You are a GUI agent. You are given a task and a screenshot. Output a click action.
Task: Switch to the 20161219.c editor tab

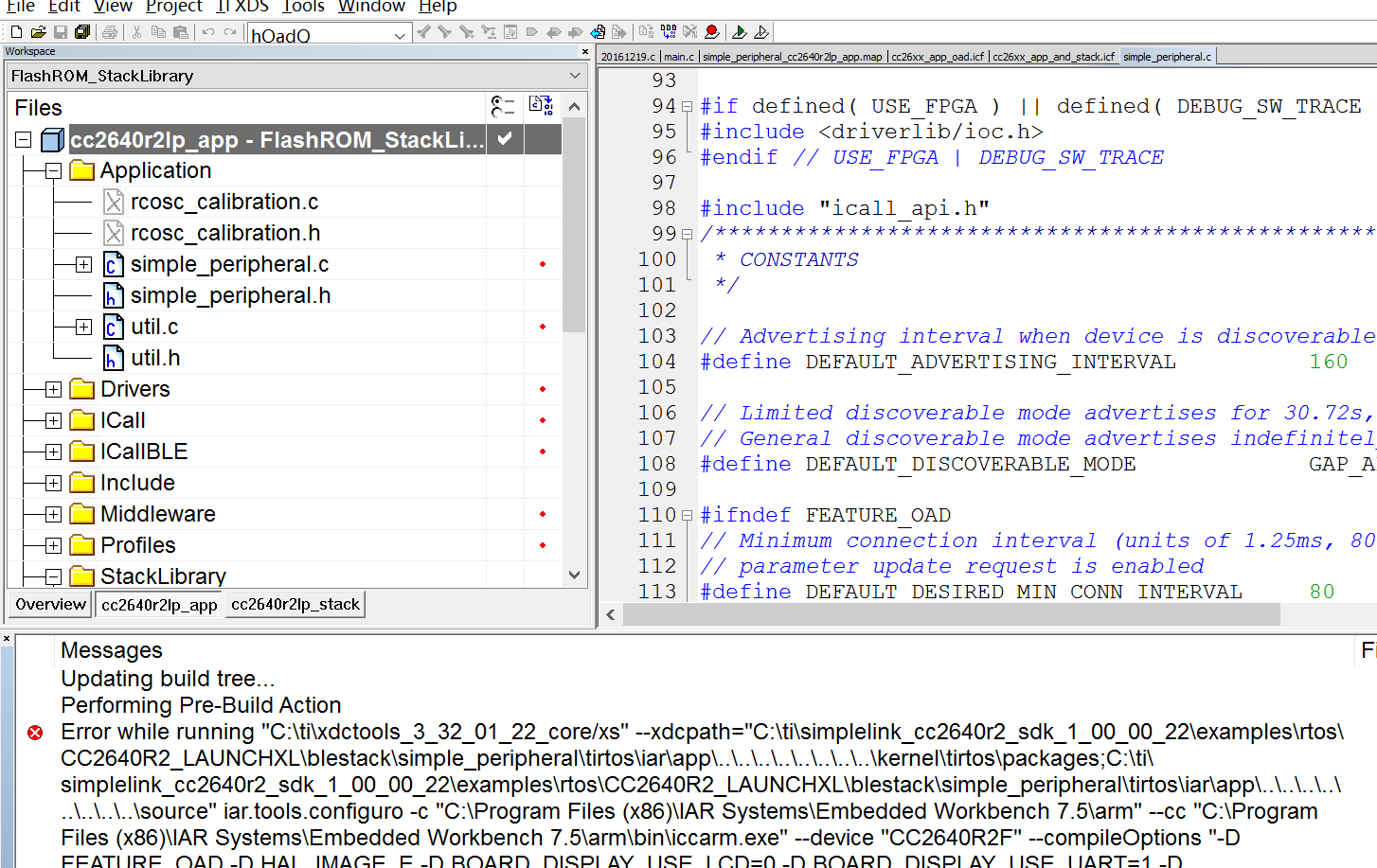pyautogui.click(x=628, y=57)
